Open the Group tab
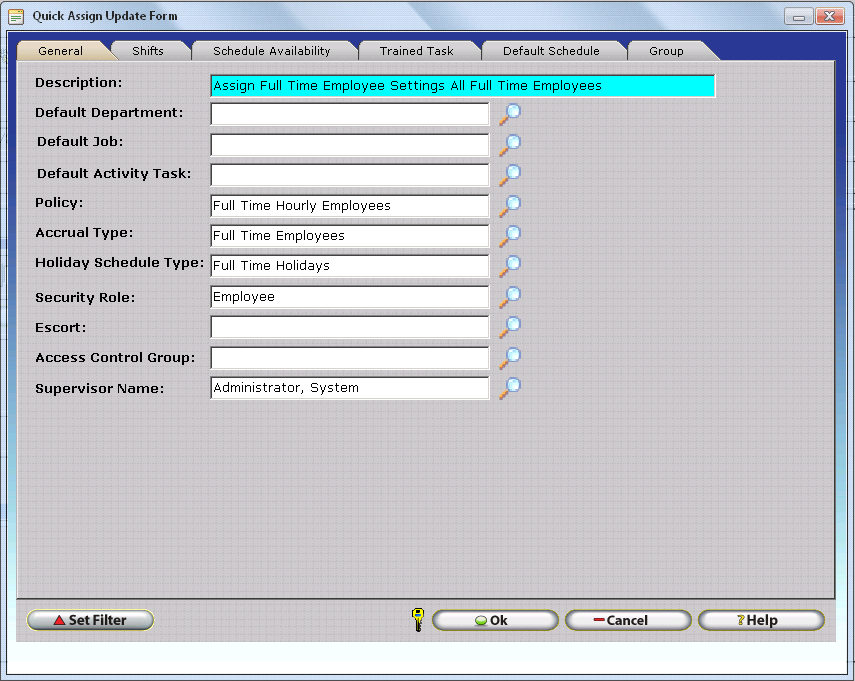This screenshot has width=855, height=681. [x=666, y=51]
